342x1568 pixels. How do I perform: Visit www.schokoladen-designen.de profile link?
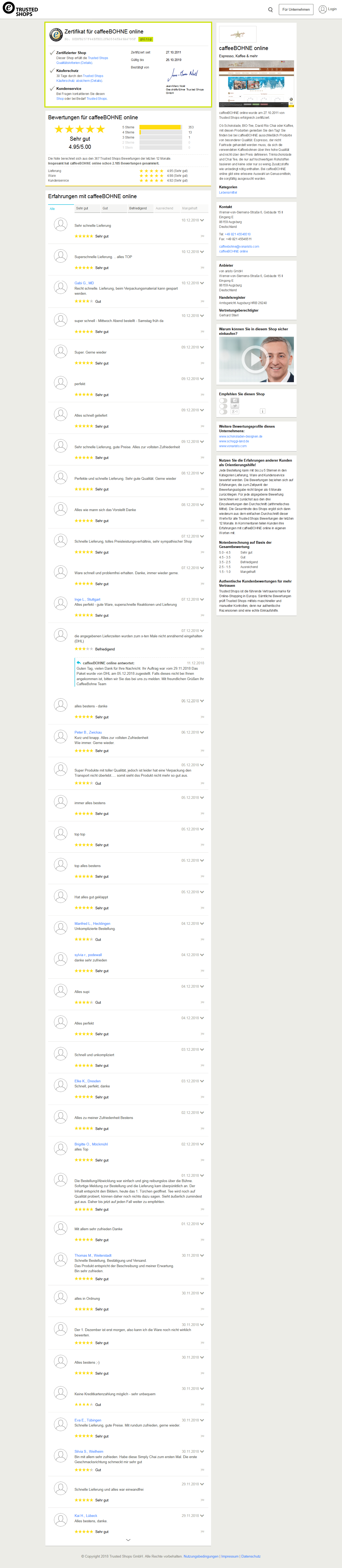pyautogui.click(x=241, y=436)
